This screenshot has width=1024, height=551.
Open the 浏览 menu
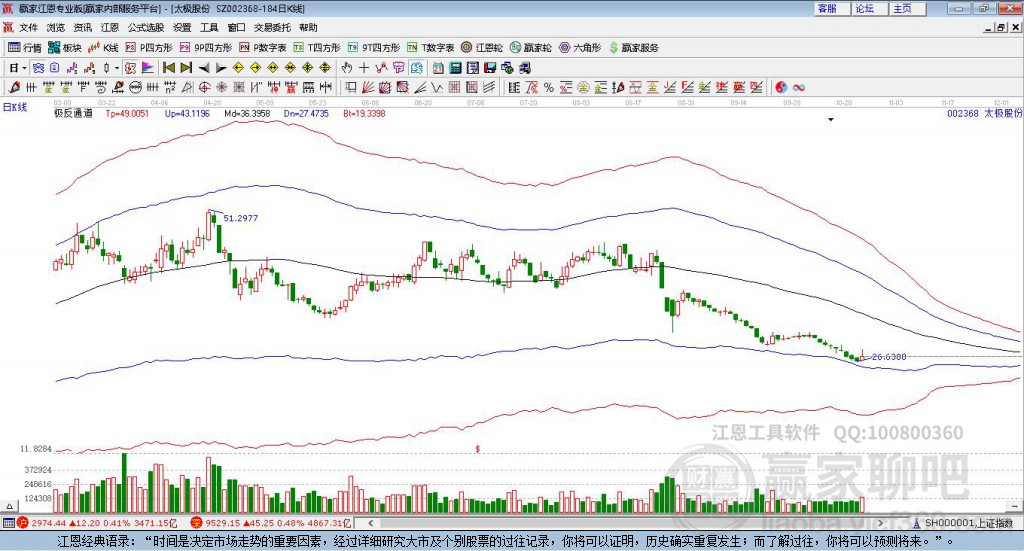click(x=56, y=27)
